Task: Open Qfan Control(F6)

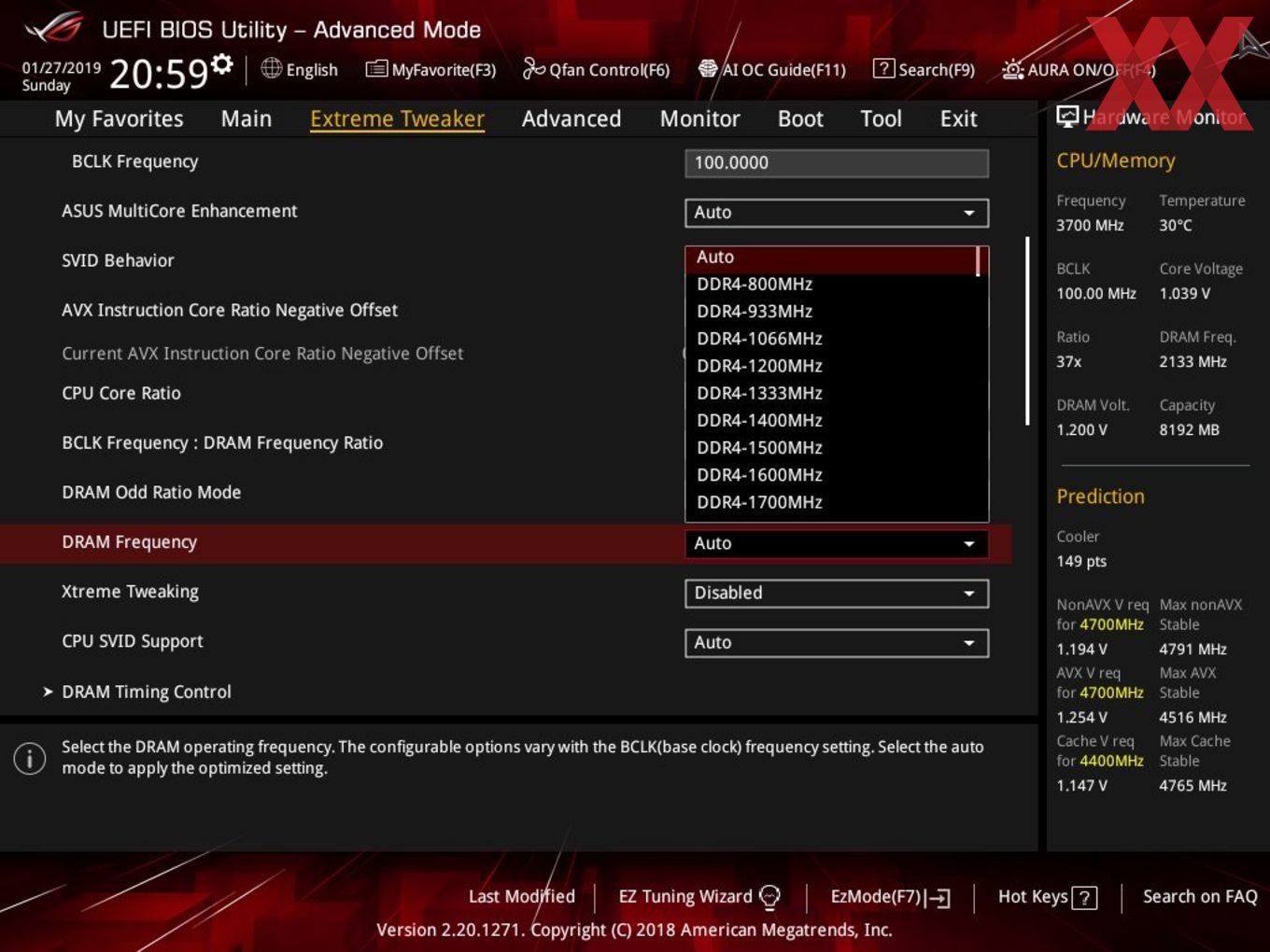Action: [x=596, y=69]
